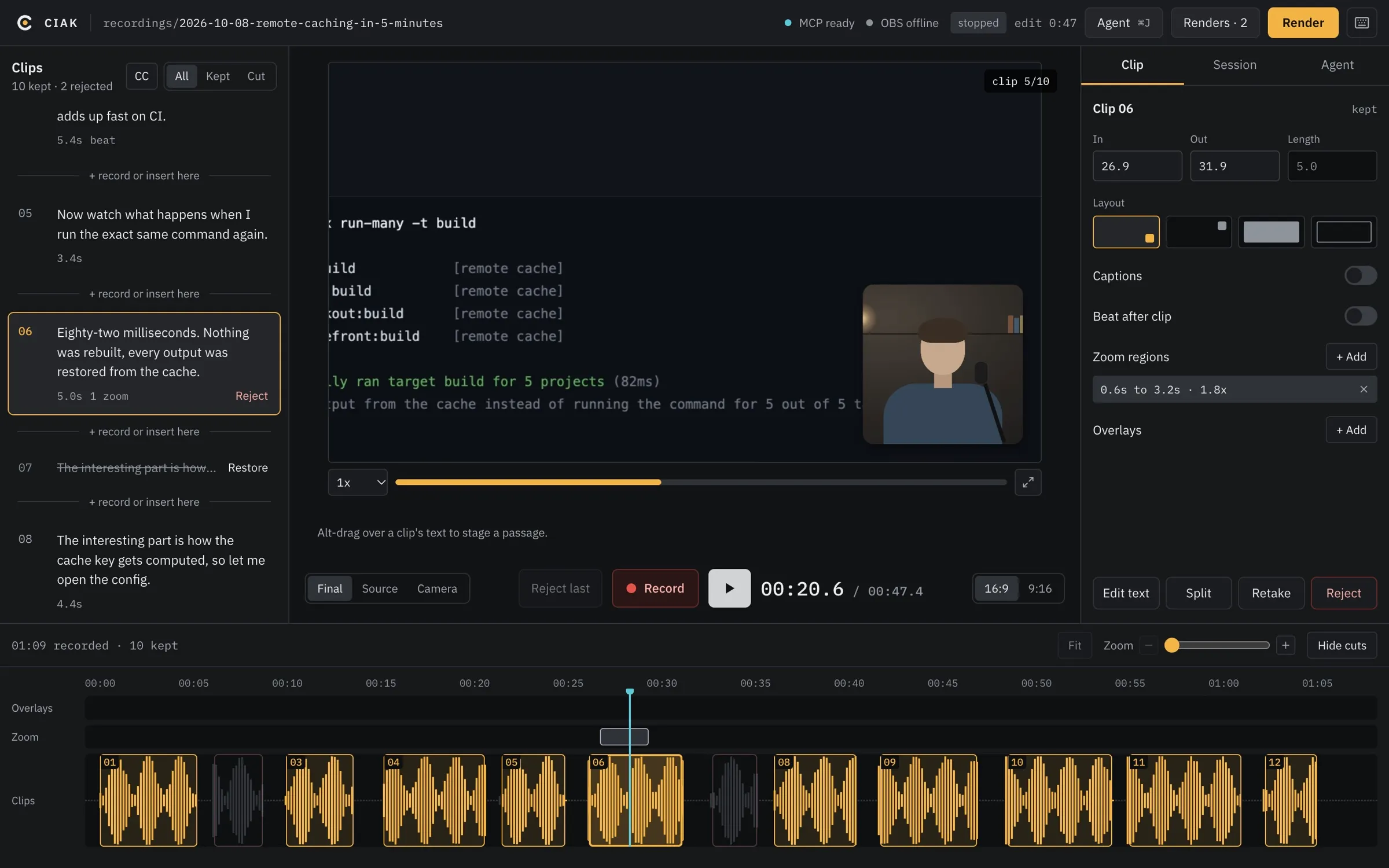This screenshot has height=868, width=1389.
Task: Remove the 0.6s to 3.2s zoom region
Action: [x=1364, y=389]
